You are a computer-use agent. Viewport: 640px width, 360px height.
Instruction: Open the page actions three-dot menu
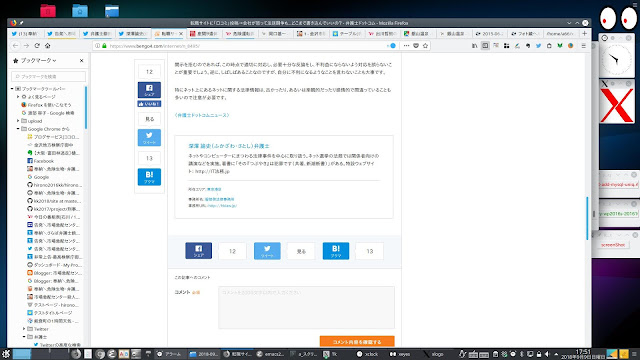coord(406,46)
